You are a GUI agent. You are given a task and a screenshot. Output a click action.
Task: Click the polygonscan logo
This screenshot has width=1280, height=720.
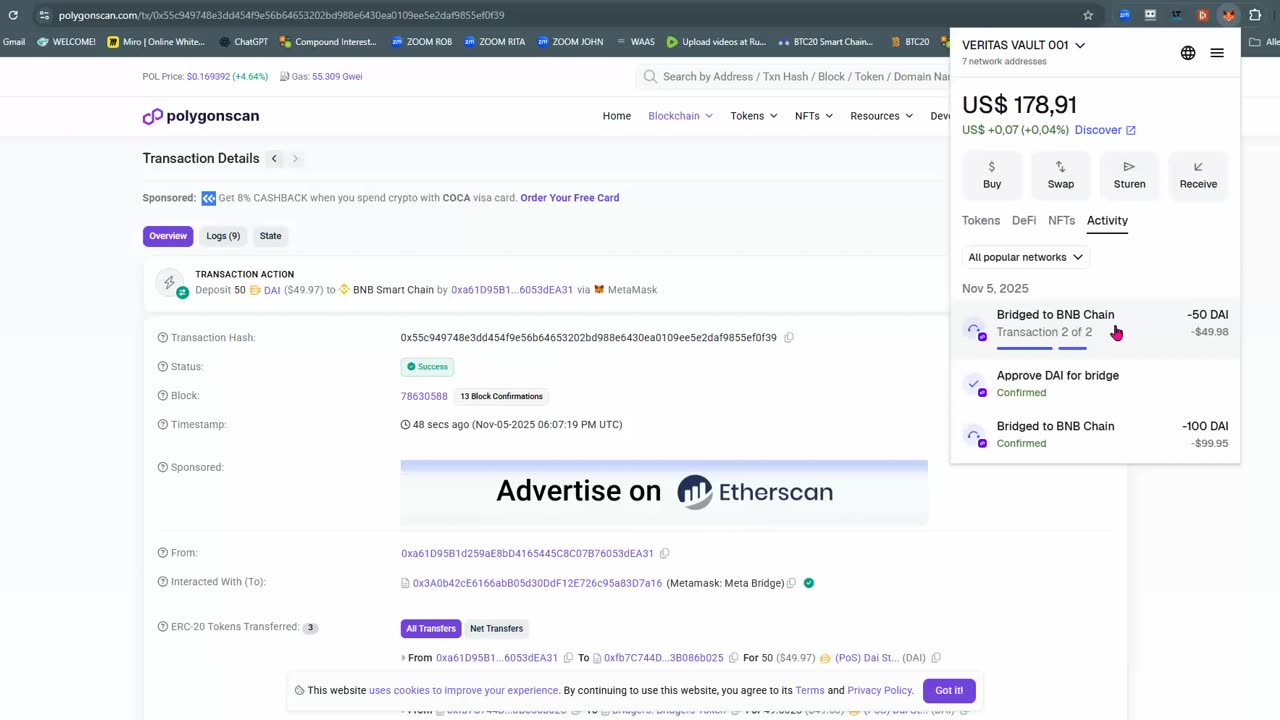[x=201, y=116]
